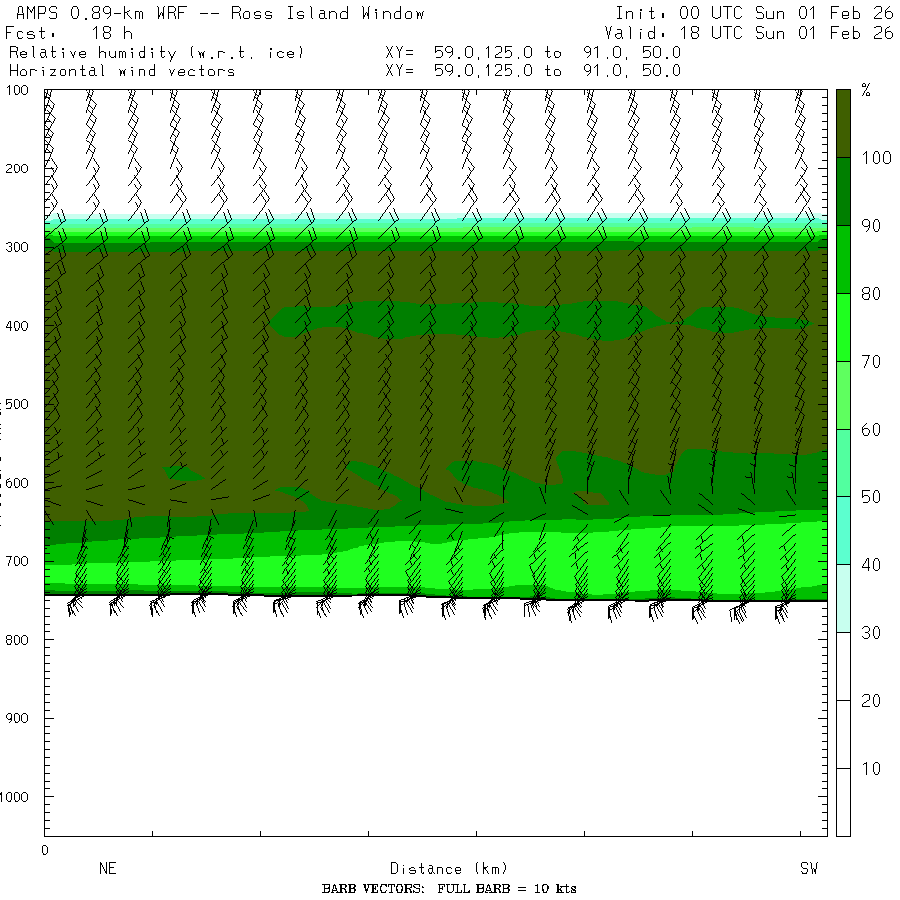Viewport: 900px width, 900px height.
Task: Click the pale aqua 30-40% colorbar segment
Action: point(843,599)
